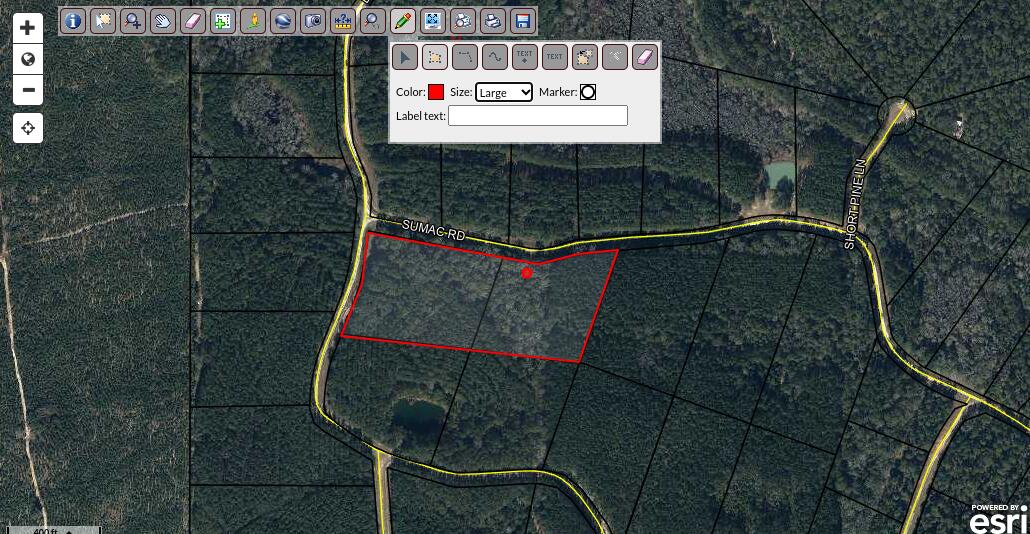Click the copy selected shapes tool
This screenshot has height=534, width=1030.
[x=585, y=57]
